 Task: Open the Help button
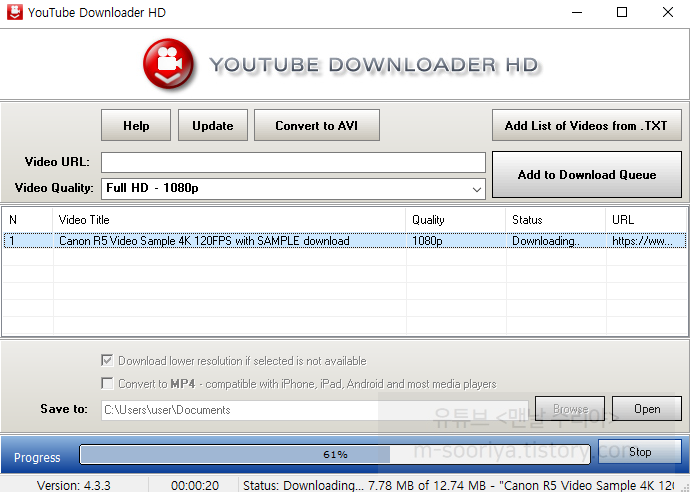click(136, 125)
